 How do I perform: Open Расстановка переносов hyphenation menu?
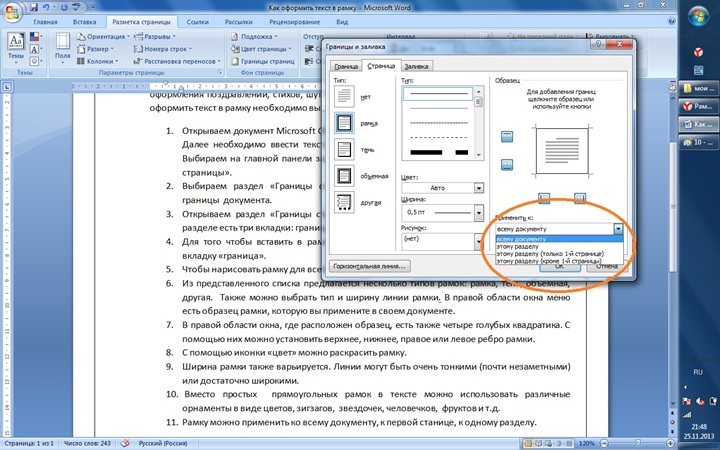click(x=177, y=61)
